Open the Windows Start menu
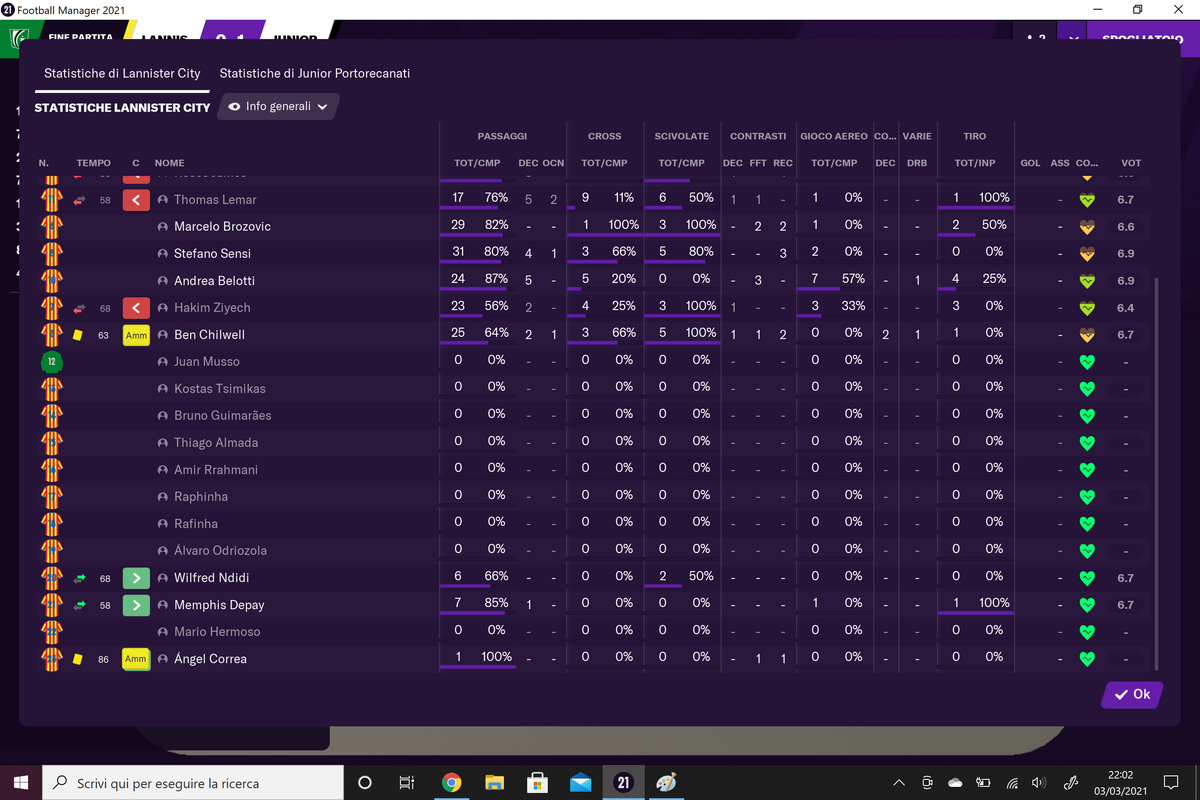Viewport: 1200px width, 800px height. click(22, 782)
